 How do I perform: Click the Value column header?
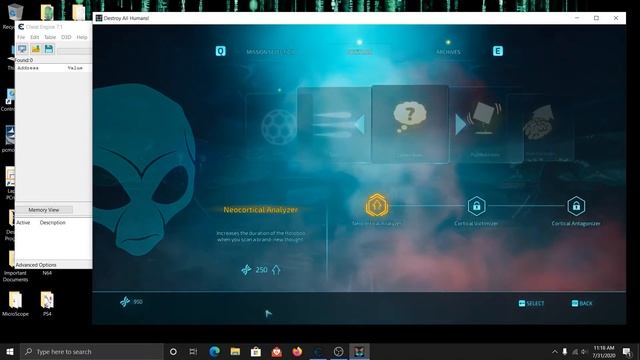pyautogui.click(x=75, y=68)
